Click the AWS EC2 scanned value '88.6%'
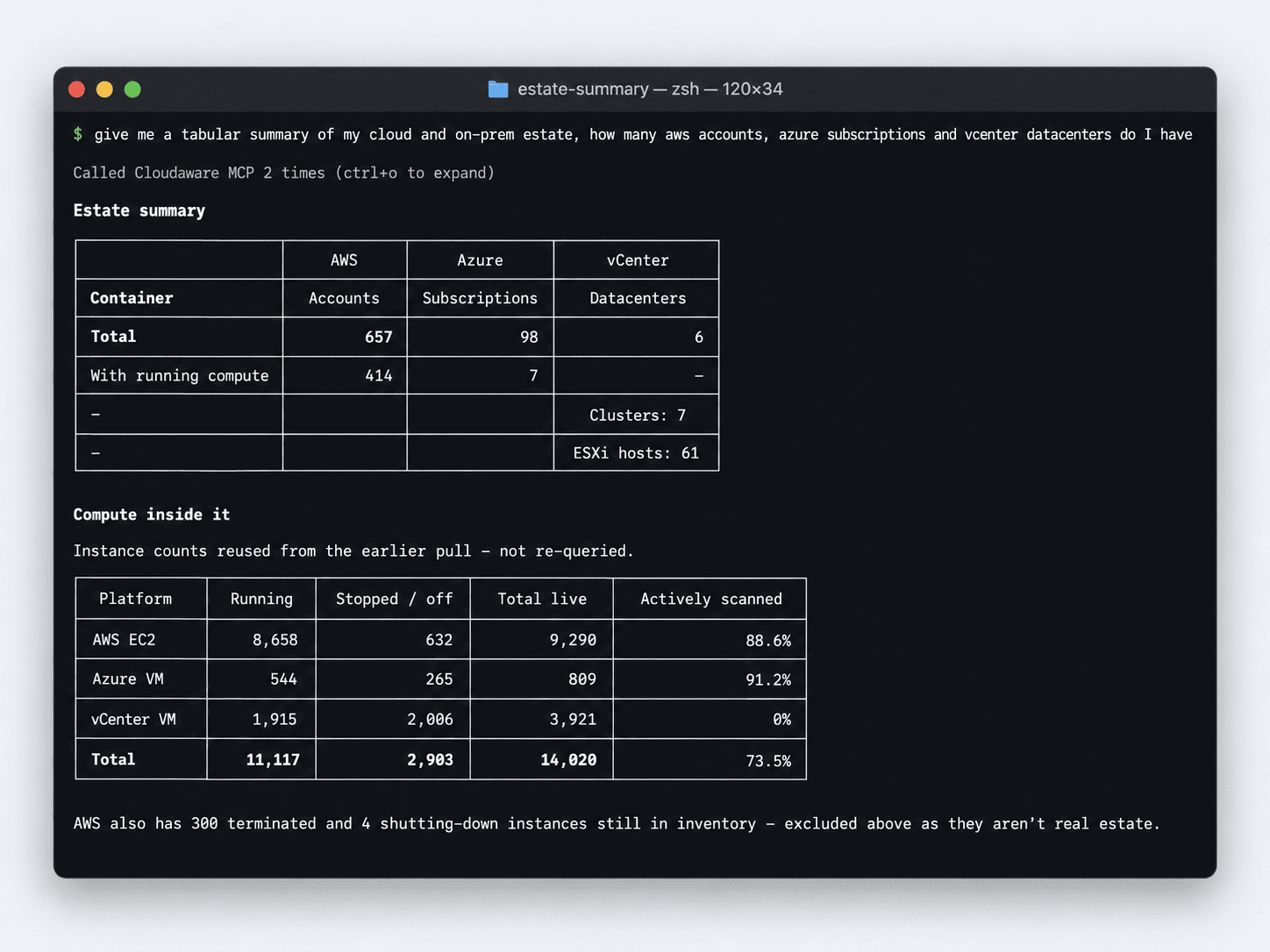Viewport: 1270px width, 952px height. click(x=768, y=641)
